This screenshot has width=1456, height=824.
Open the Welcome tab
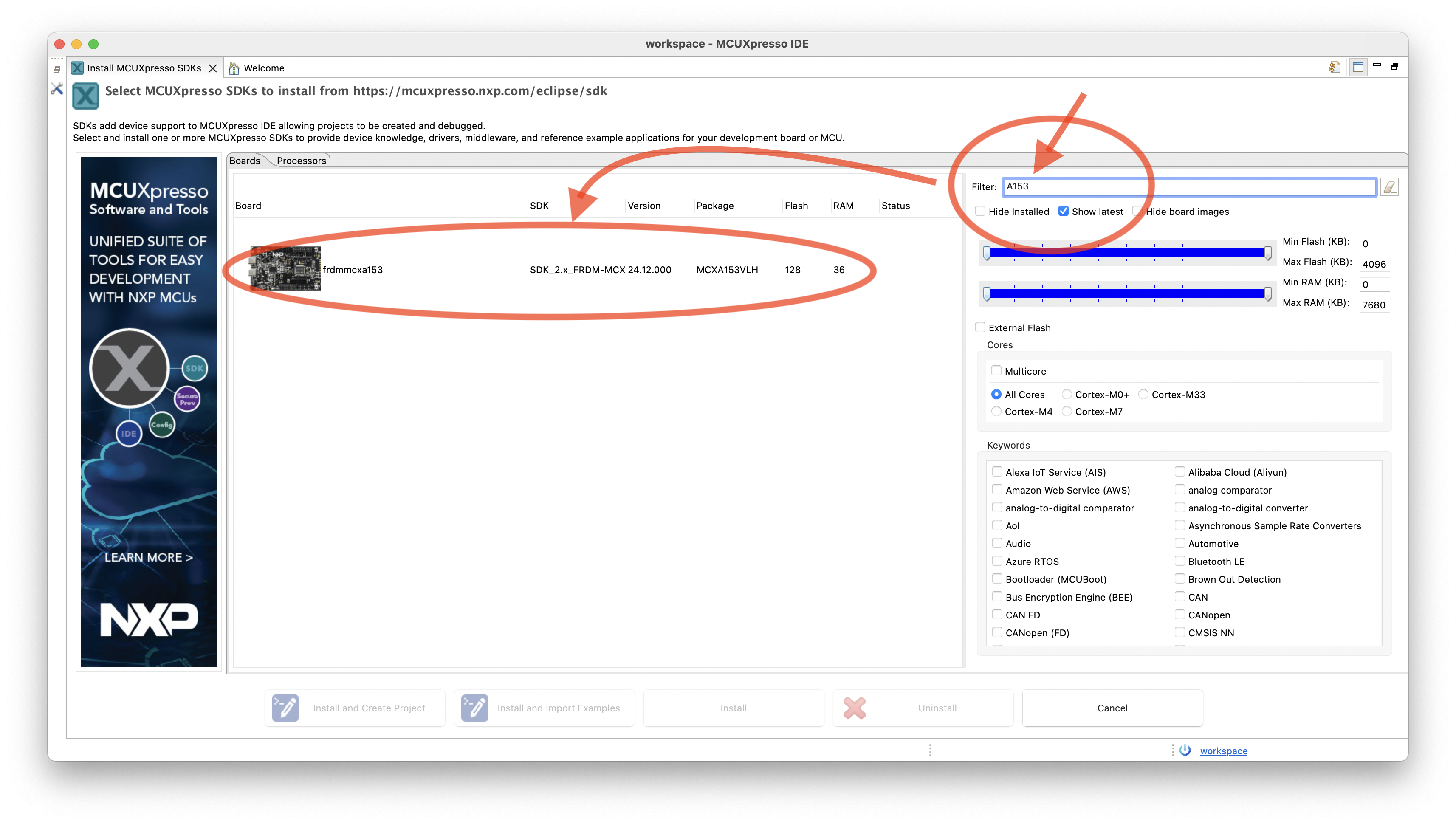pyautogui.click(x=257, y=68)
